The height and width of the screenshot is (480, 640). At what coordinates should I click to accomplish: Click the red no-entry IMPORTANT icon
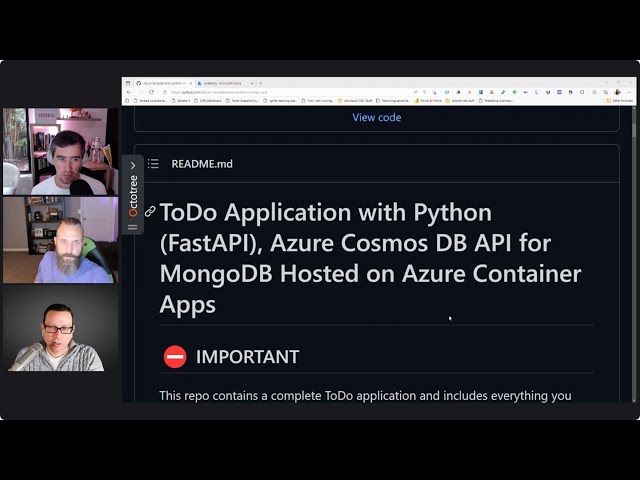click(175, 356)
